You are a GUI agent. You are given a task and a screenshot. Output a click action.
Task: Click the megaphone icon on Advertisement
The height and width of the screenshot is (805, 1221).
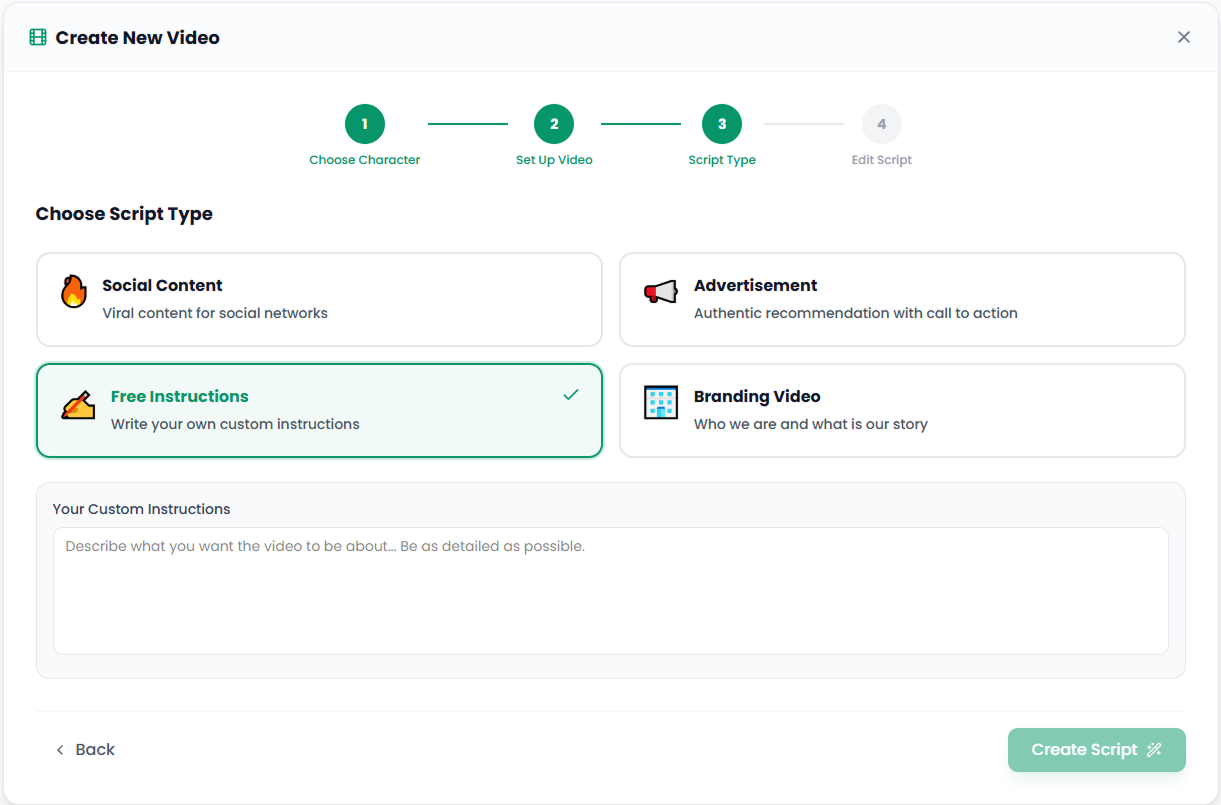661,292
